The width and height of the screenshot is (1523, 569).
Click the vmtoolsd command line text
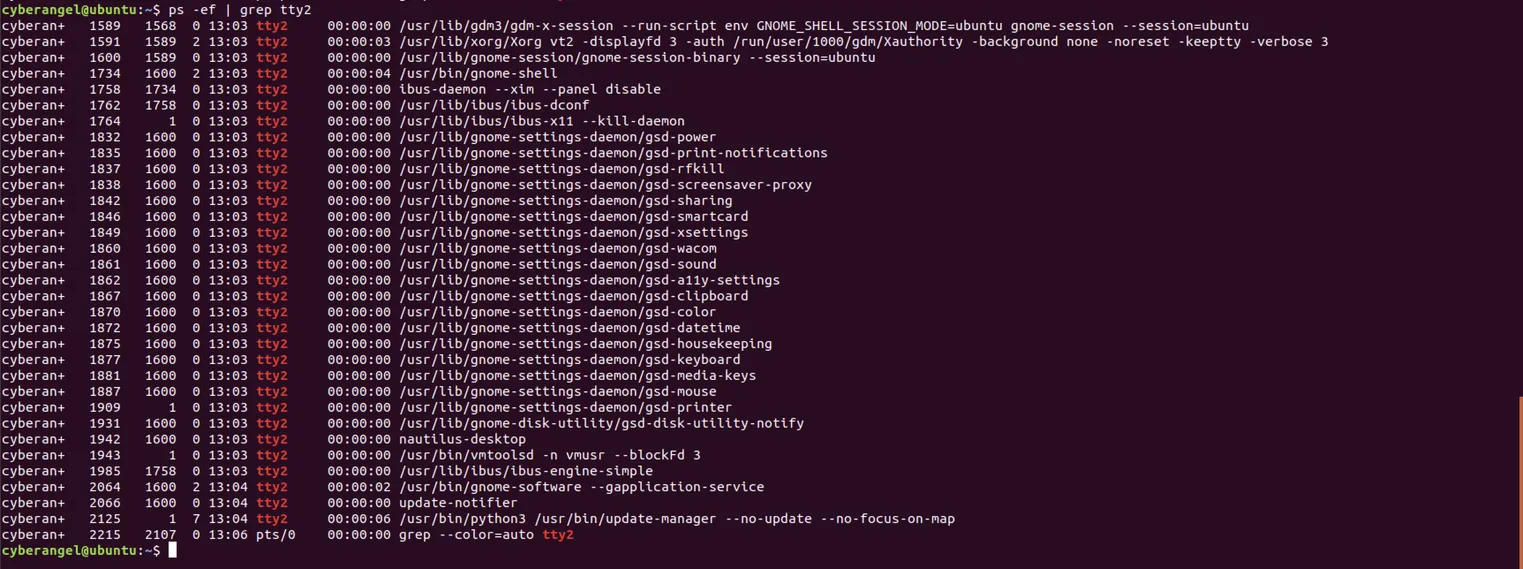pyautogui.click(x=549, y=455)
